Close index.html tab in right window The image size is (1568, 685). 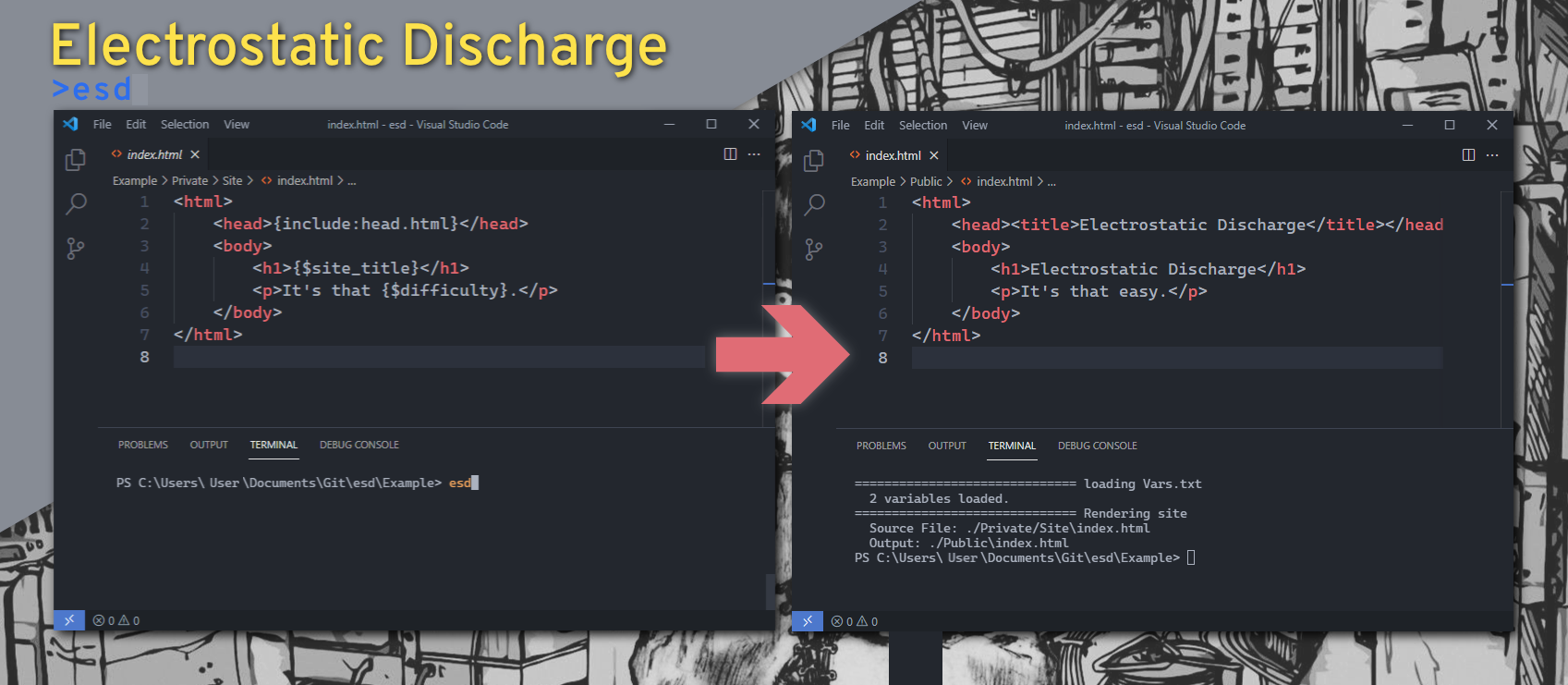pyautogui.click(x=934, y=155)
